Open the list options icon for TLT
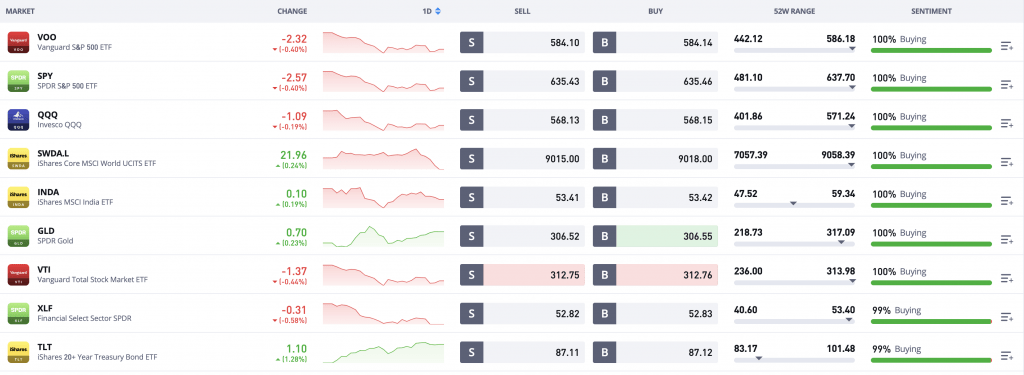This screenshot has height=375, width=1024. tap(1006, 356)
